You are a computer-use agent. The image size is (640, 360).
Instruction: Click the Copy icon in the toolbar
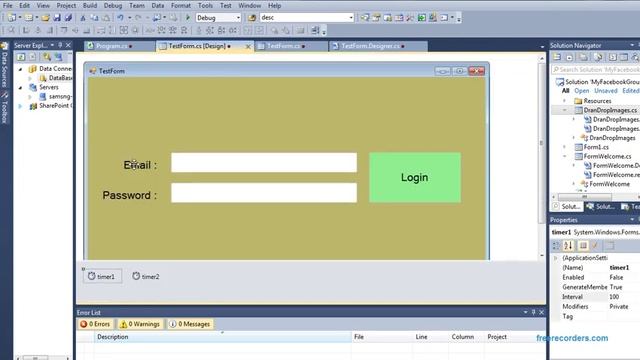point(94,18)
